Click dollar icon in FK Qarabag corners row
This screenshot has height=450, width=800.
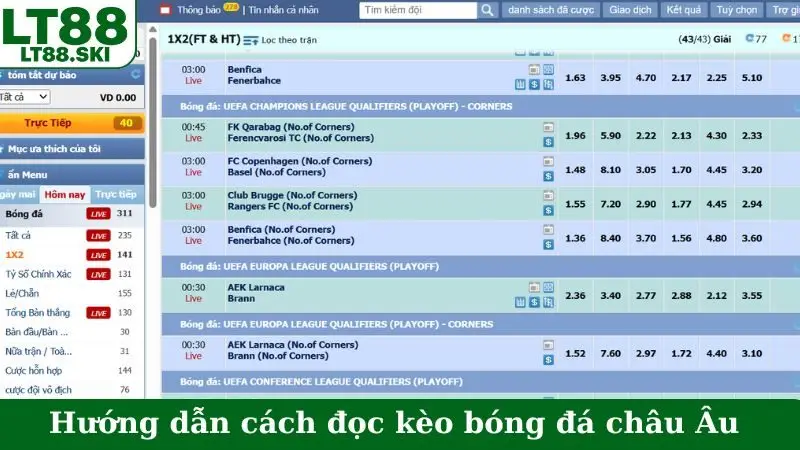tap(548, 142)
